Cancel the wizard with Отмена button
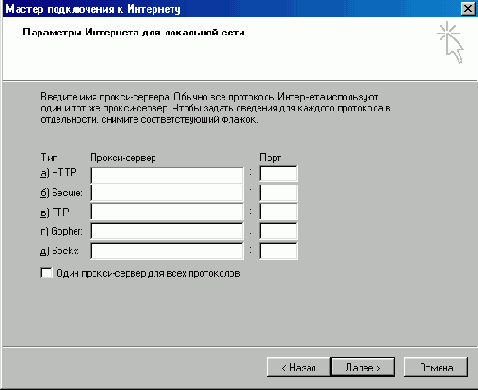 pos(436,367)
